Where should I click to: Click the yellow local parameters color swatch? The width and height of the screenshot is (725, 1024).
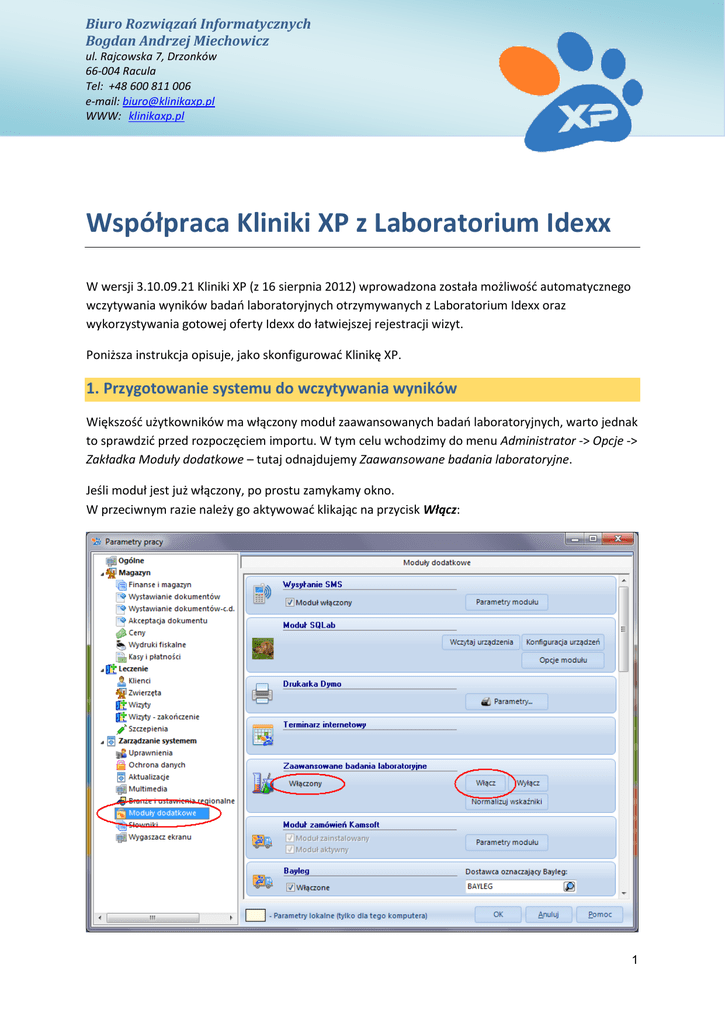pos(256,915)
